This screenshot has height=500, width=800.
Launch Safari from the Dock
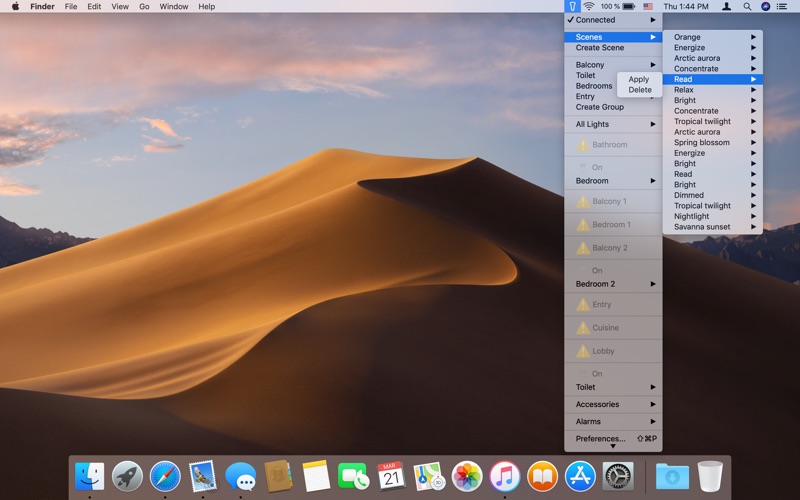click(165, 476)
